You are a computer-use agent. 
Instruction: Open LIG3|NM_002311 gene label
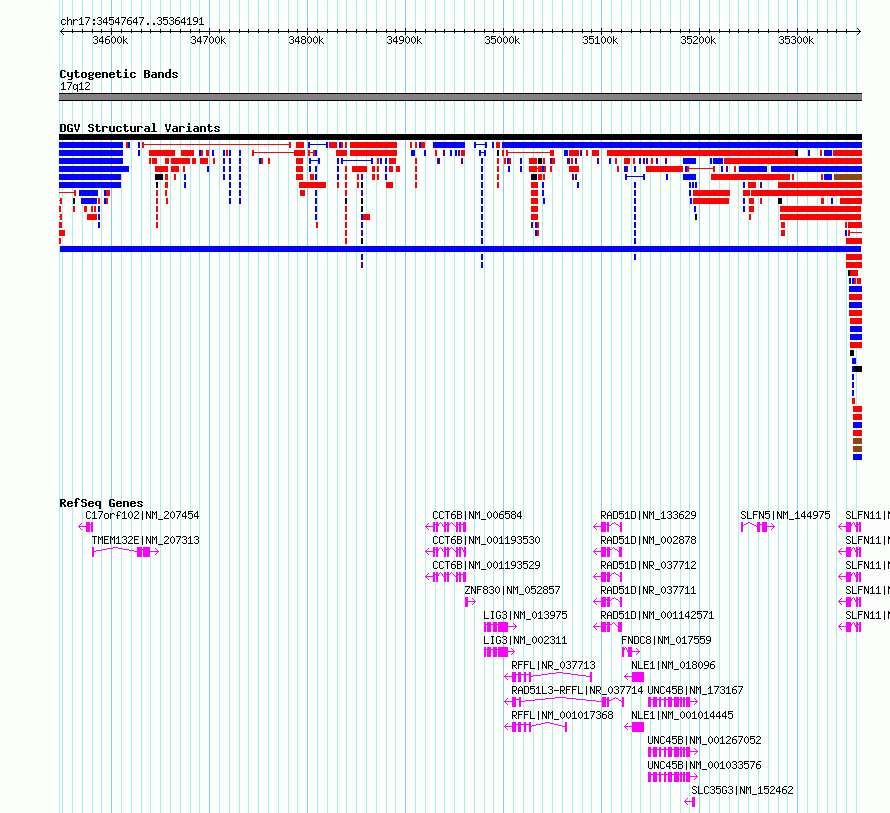coord(526,640)
